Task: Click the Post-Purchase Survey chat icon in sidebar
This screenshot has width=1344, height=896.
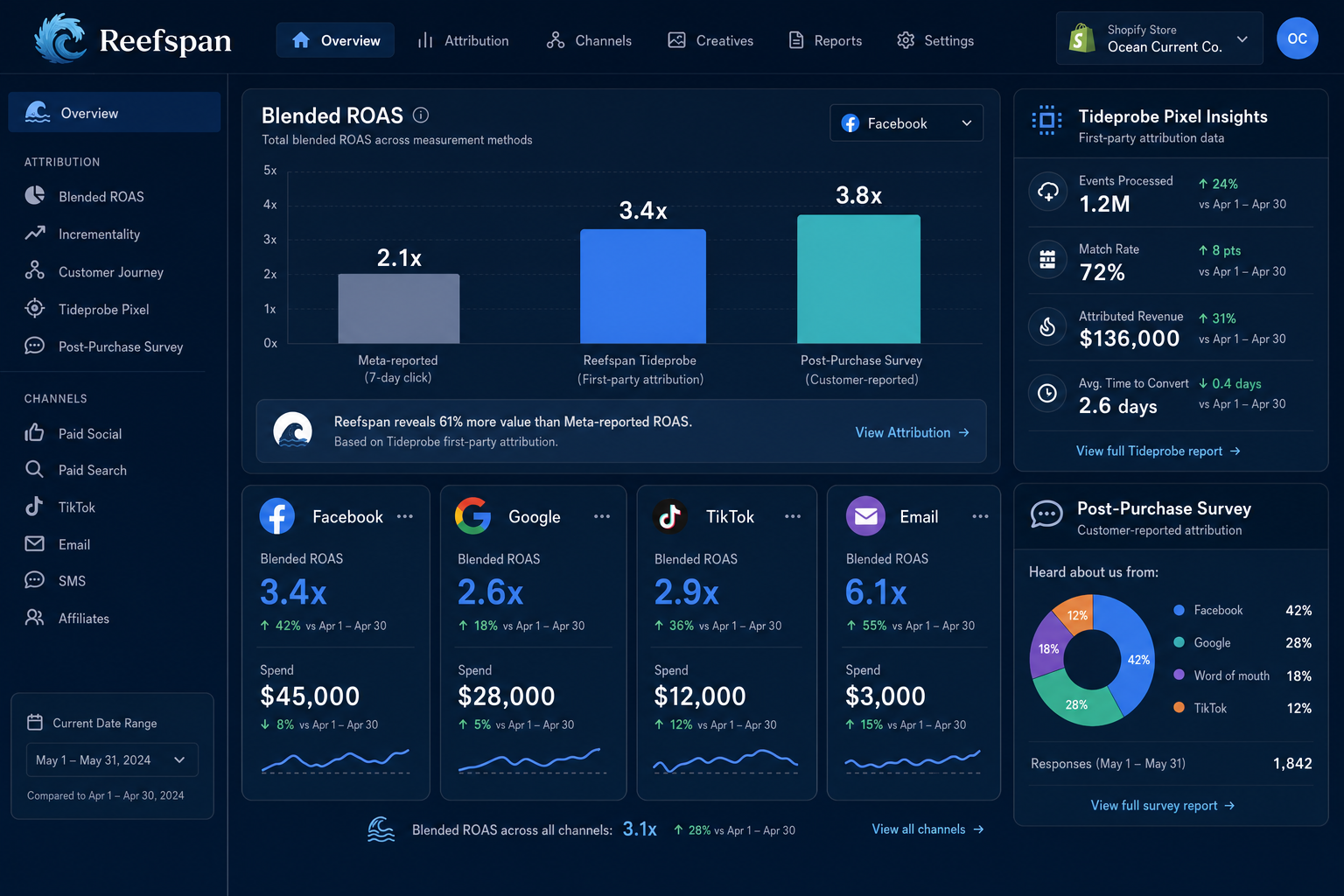Action: [34, 346]
